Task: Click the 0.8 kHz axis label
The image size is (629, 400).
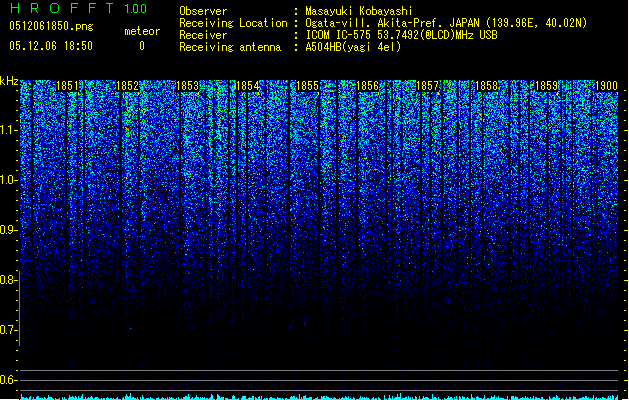Action: [8, 280]
